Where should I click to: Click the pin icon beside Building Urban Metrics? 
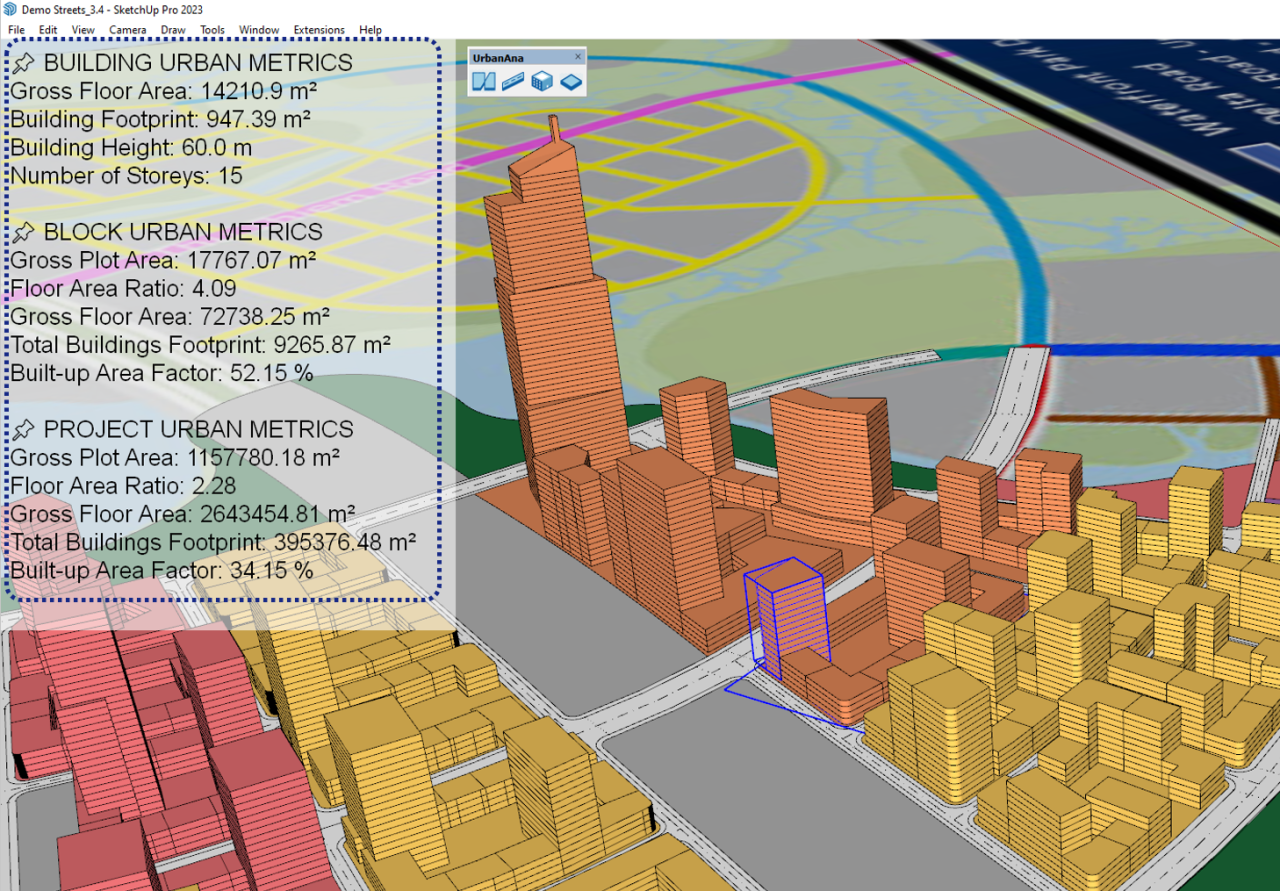pos(23,64)
